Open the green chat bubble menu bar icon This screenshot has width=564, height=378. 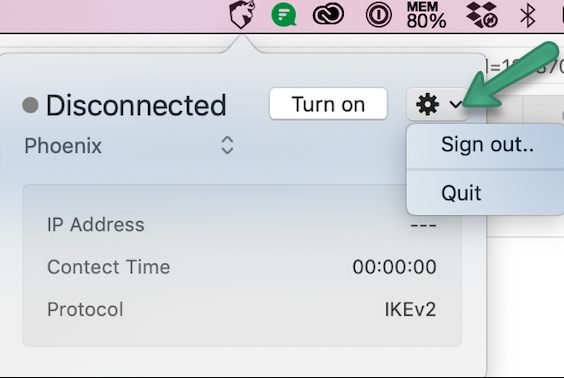pyautogui.click(x=284, y=15)
